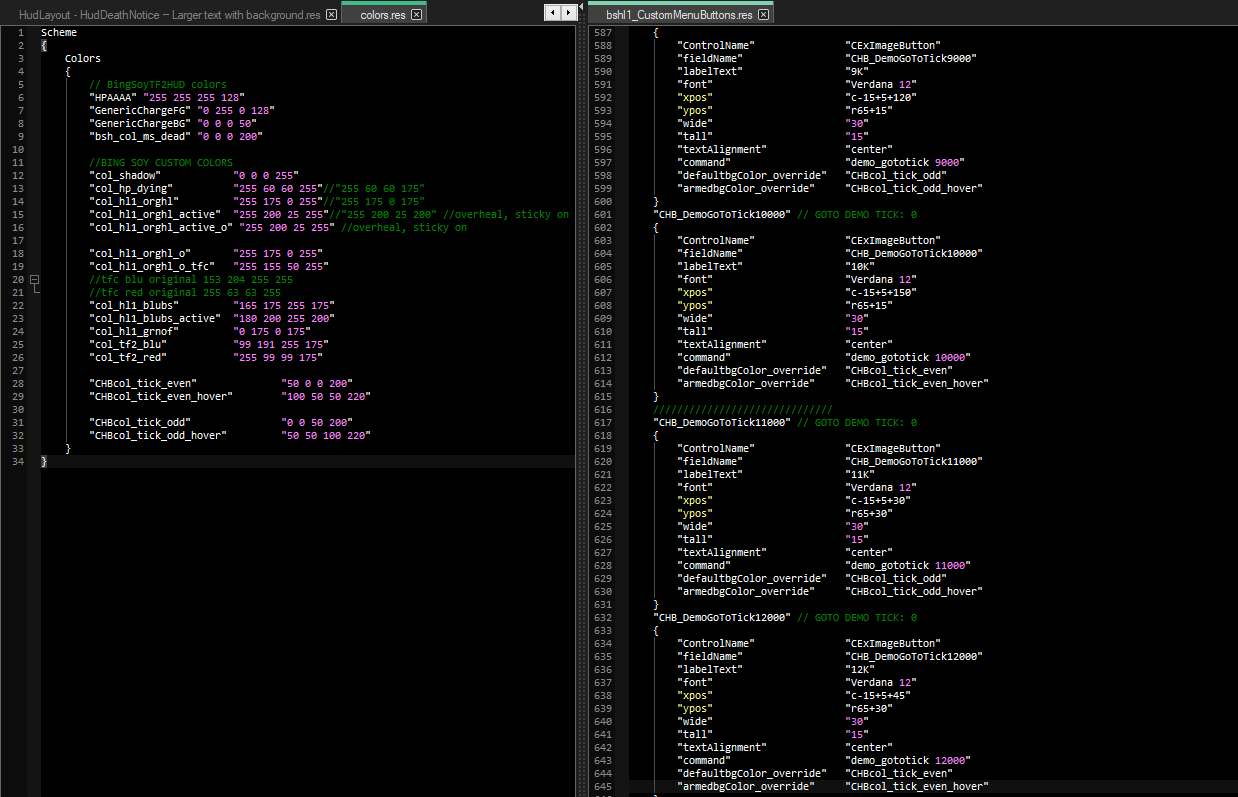Click the "//BING SOY CUSTOM COLORS" comment
The image size is (1238, 797).
point(161,163)
